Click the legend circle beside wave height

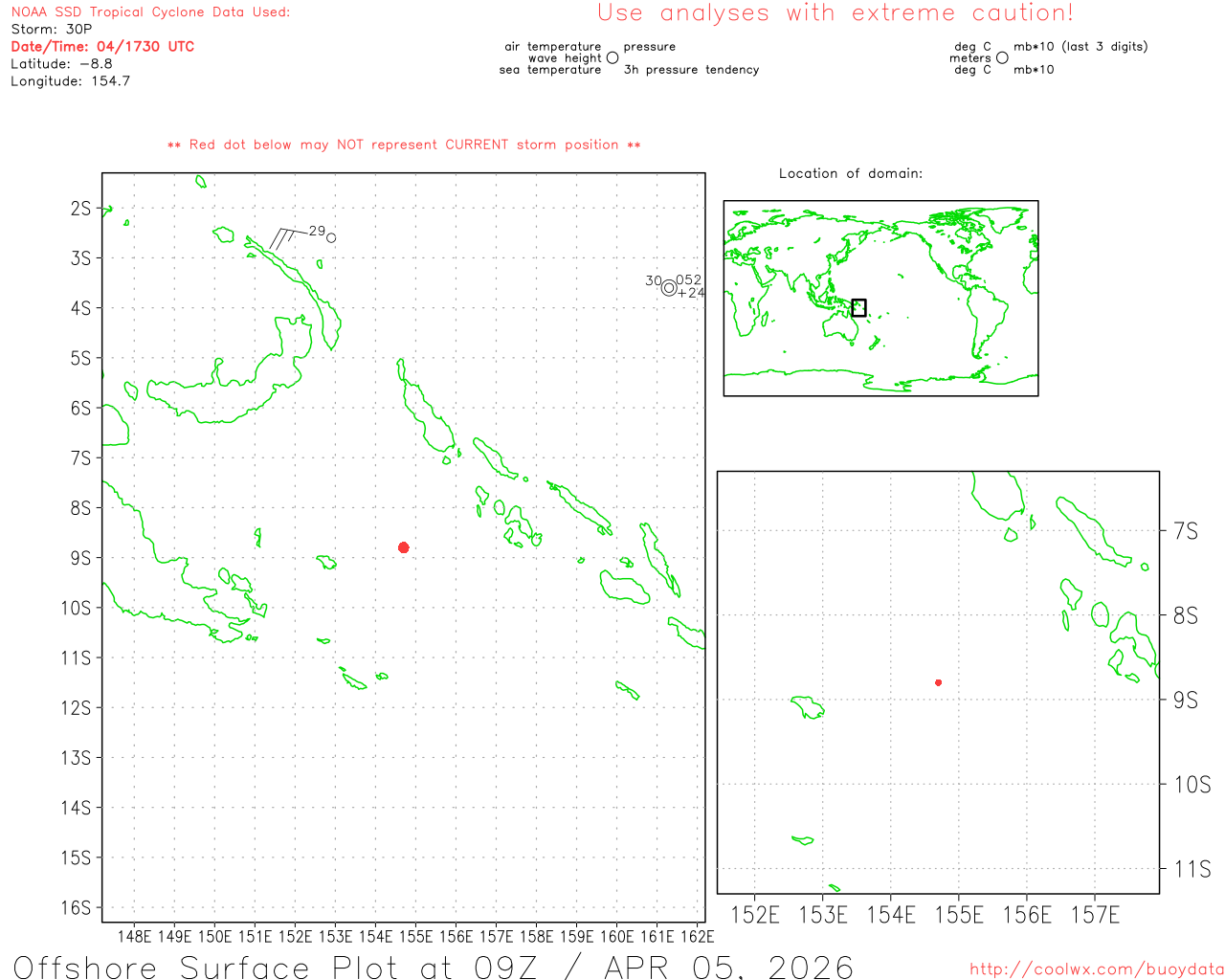612,58
